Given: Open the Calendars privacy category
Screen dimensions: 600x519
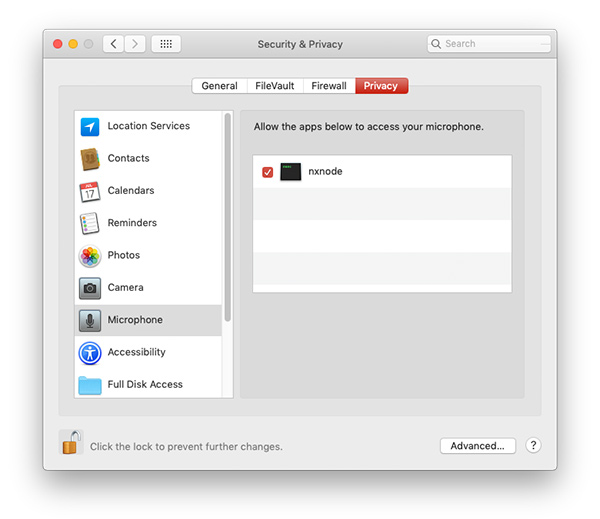Looking at the screenshot, I should [x=130, y=191].
